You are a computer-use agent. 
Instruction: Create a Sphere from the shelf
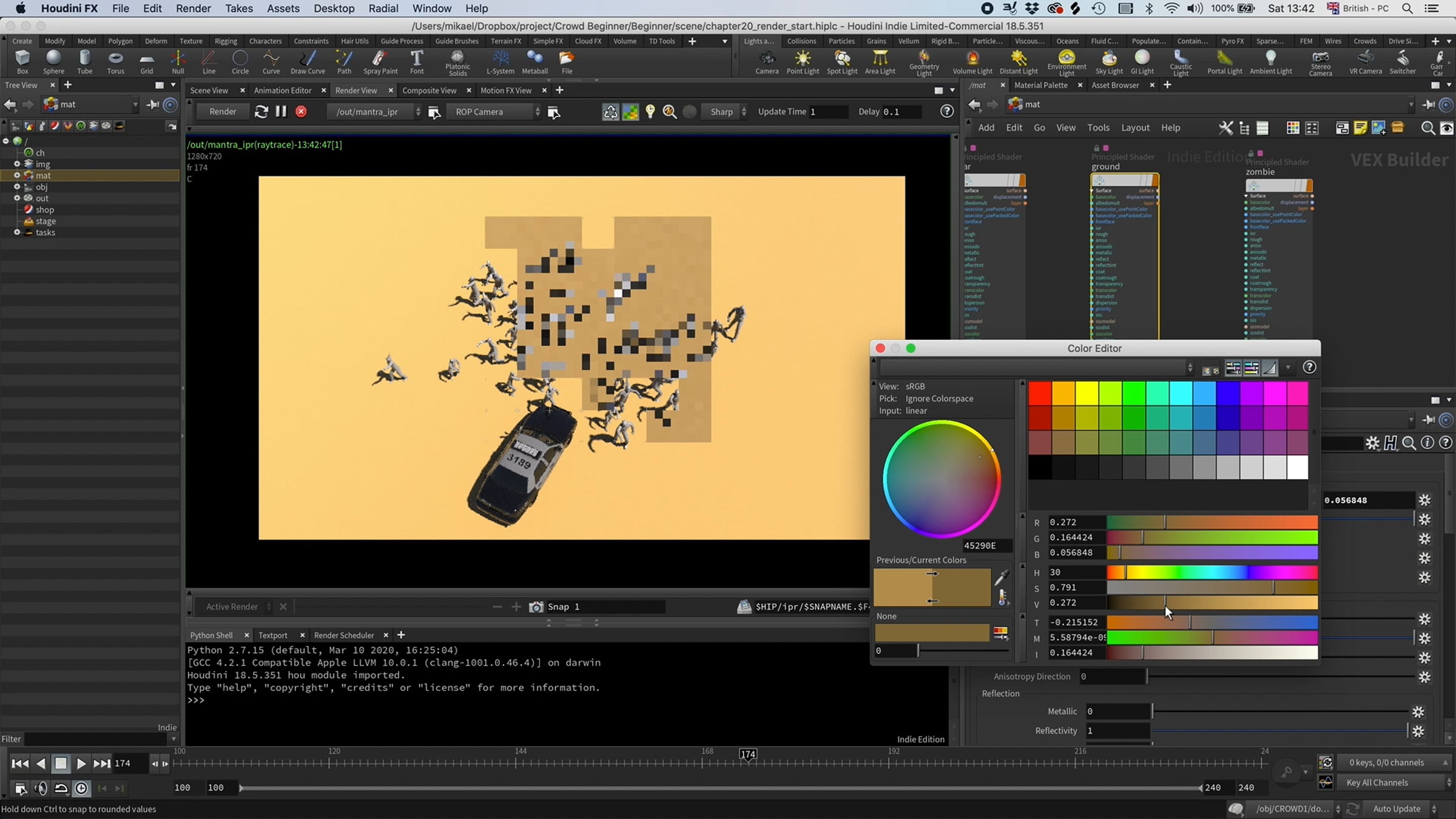click(53, 62)
